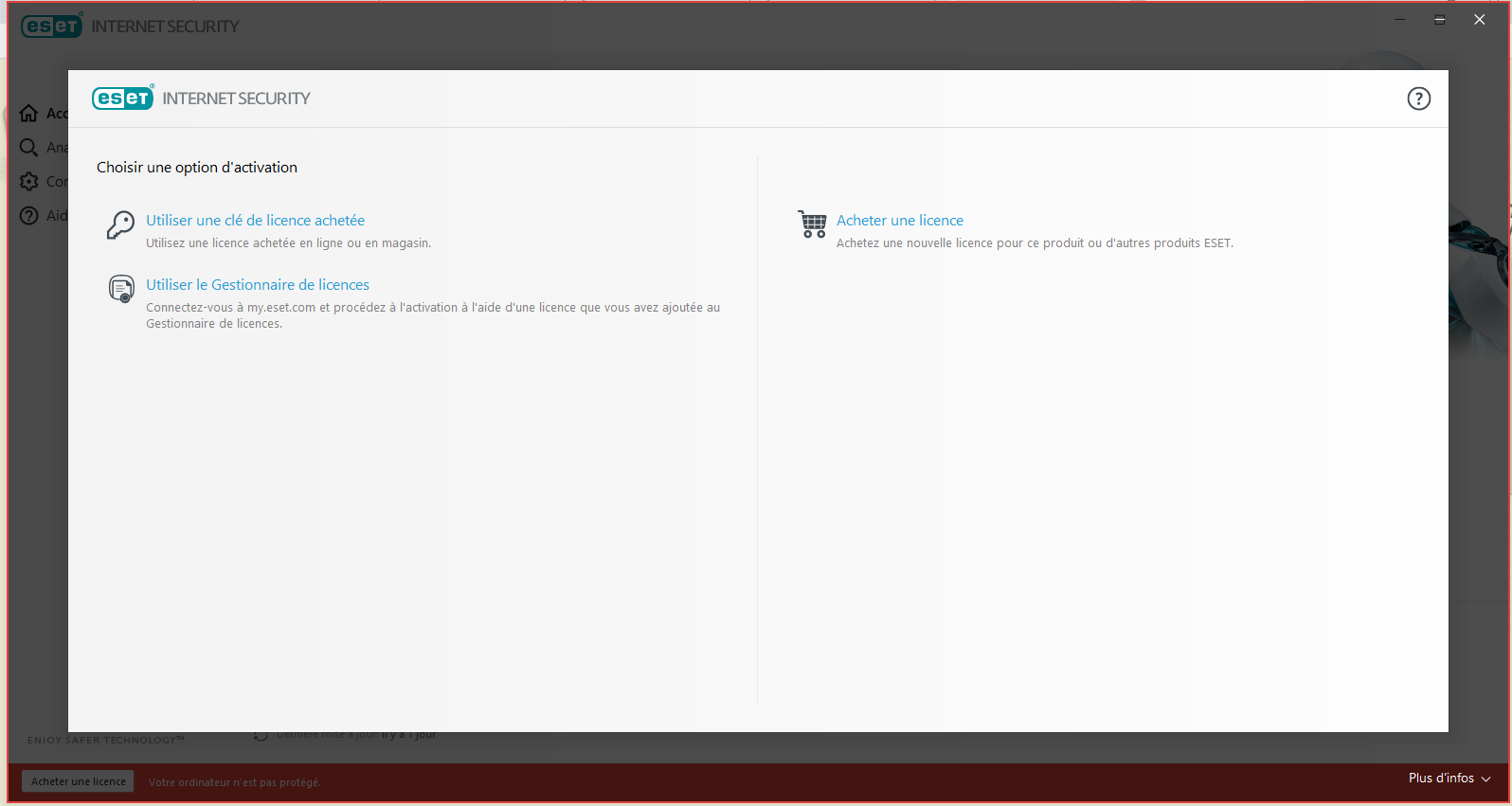1512x806 pixels.
Task: Minimize the ESET main window
Action: click(x=1399, y=20)
